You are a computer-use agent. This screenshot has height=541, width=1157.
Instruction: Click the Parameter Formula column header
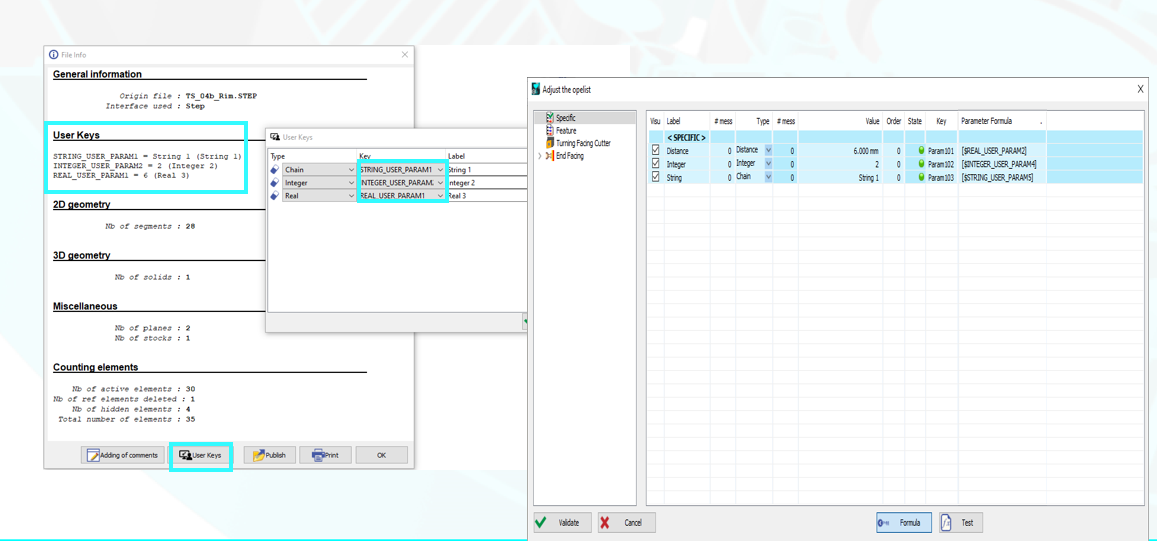(x=1000, y=121)
